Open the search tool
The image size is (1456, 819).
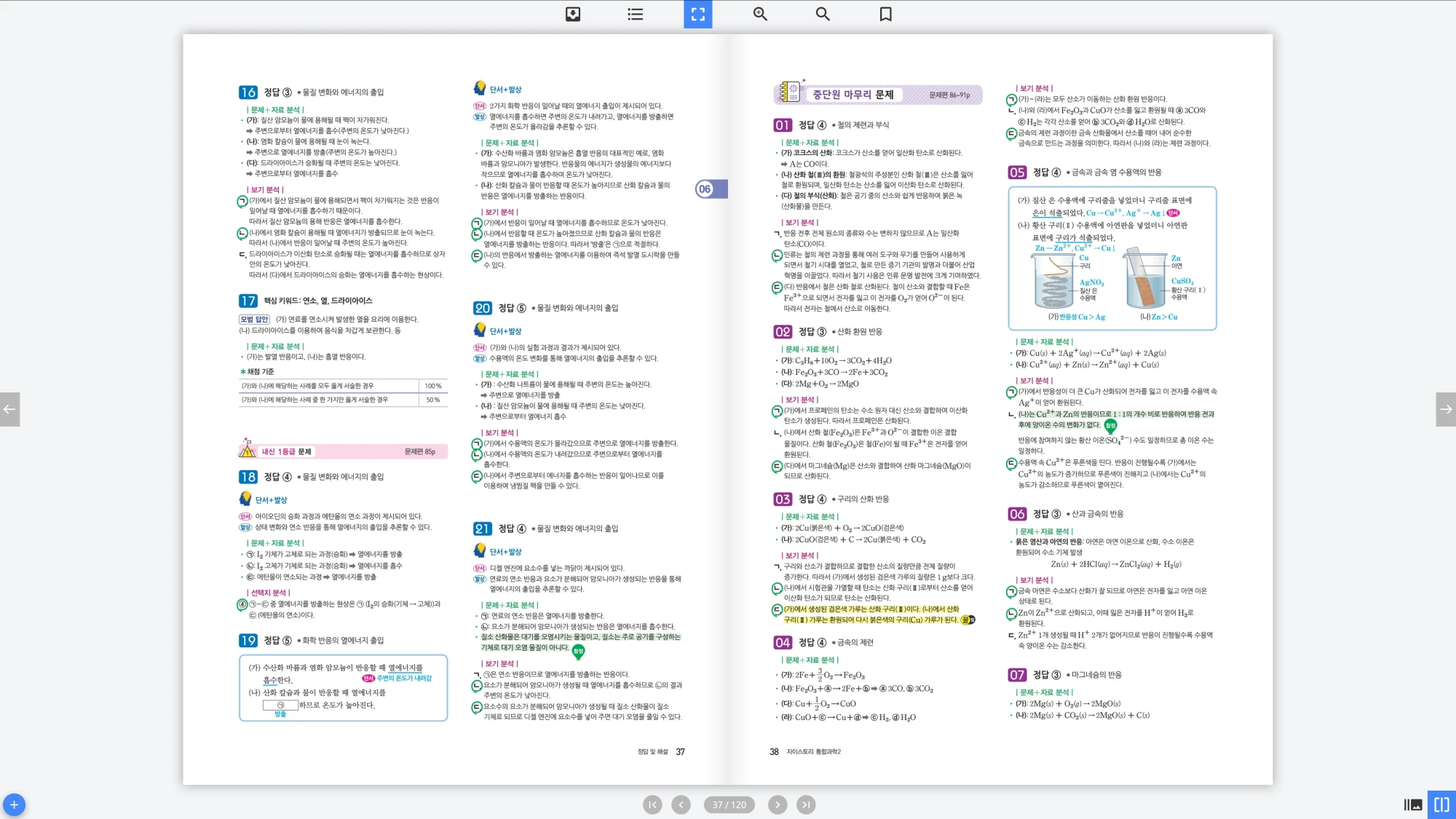[823, 14]
